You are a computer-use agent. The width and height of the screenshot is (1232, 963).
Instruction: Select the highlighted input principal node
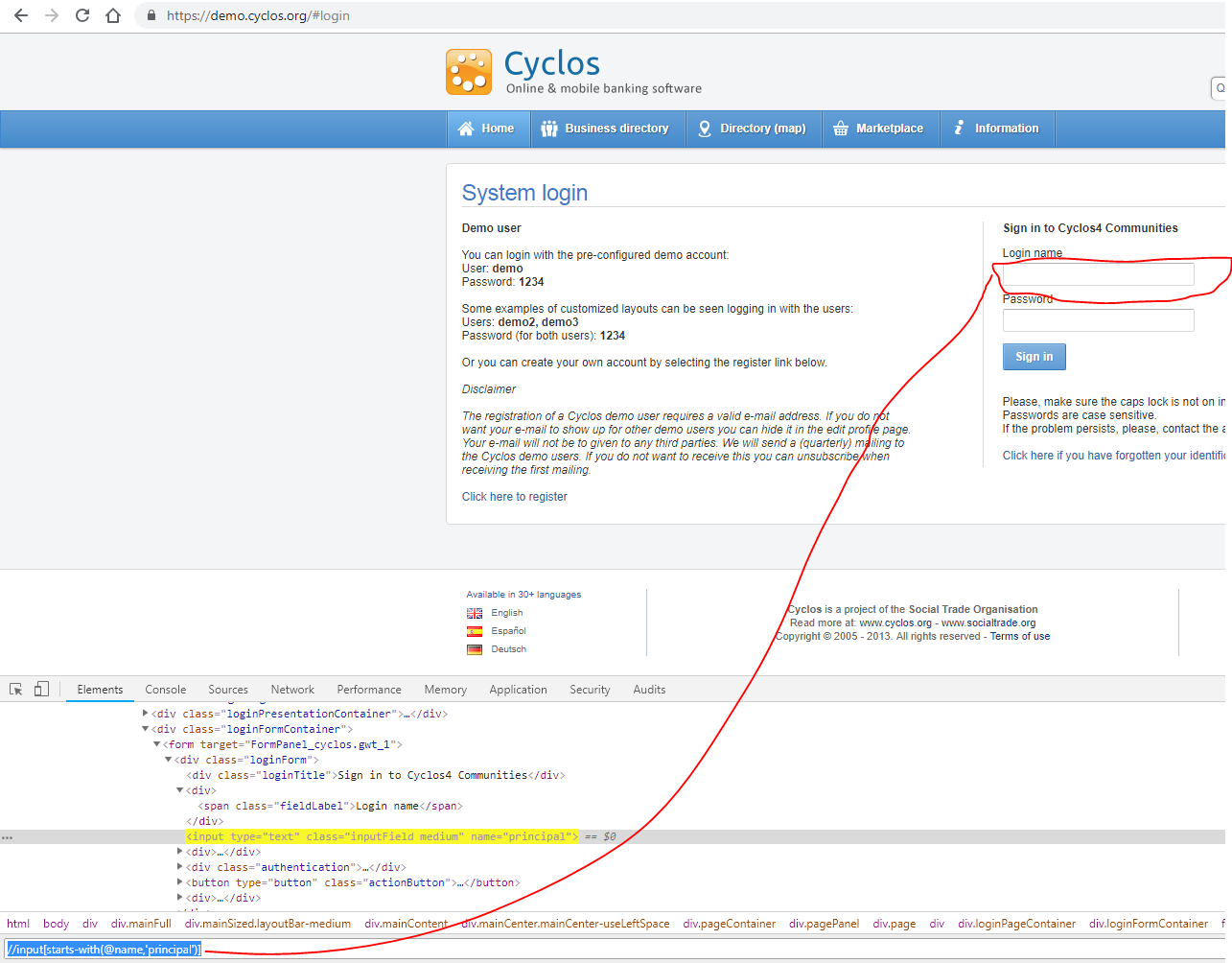383,836
